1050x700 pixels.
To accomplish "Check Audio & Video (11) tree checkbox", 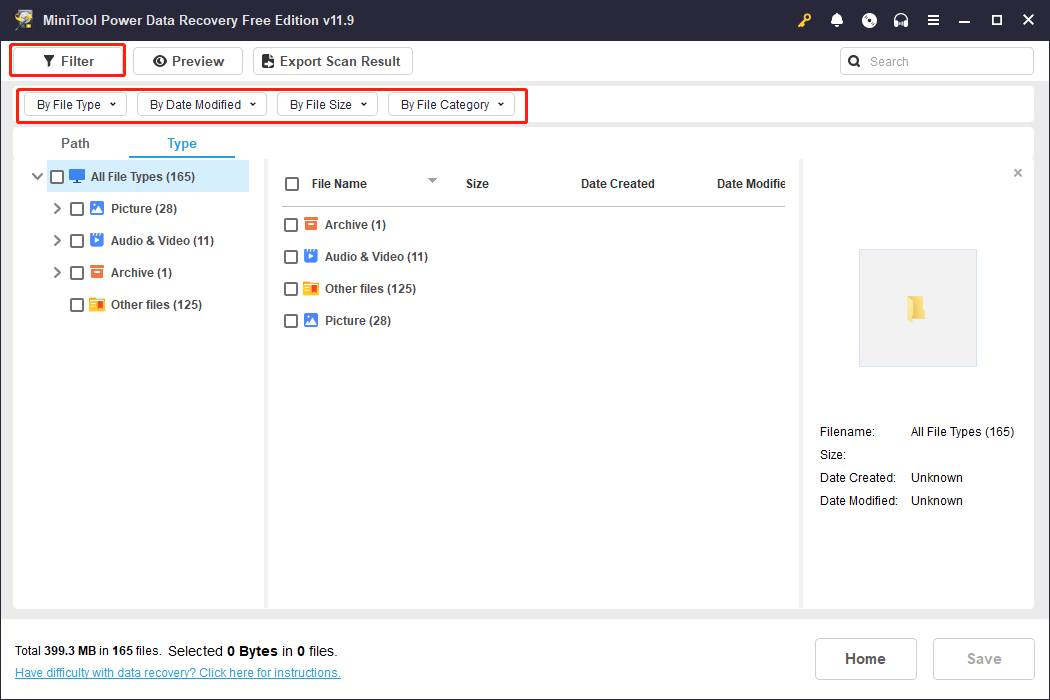I will (x=77, y=241).
